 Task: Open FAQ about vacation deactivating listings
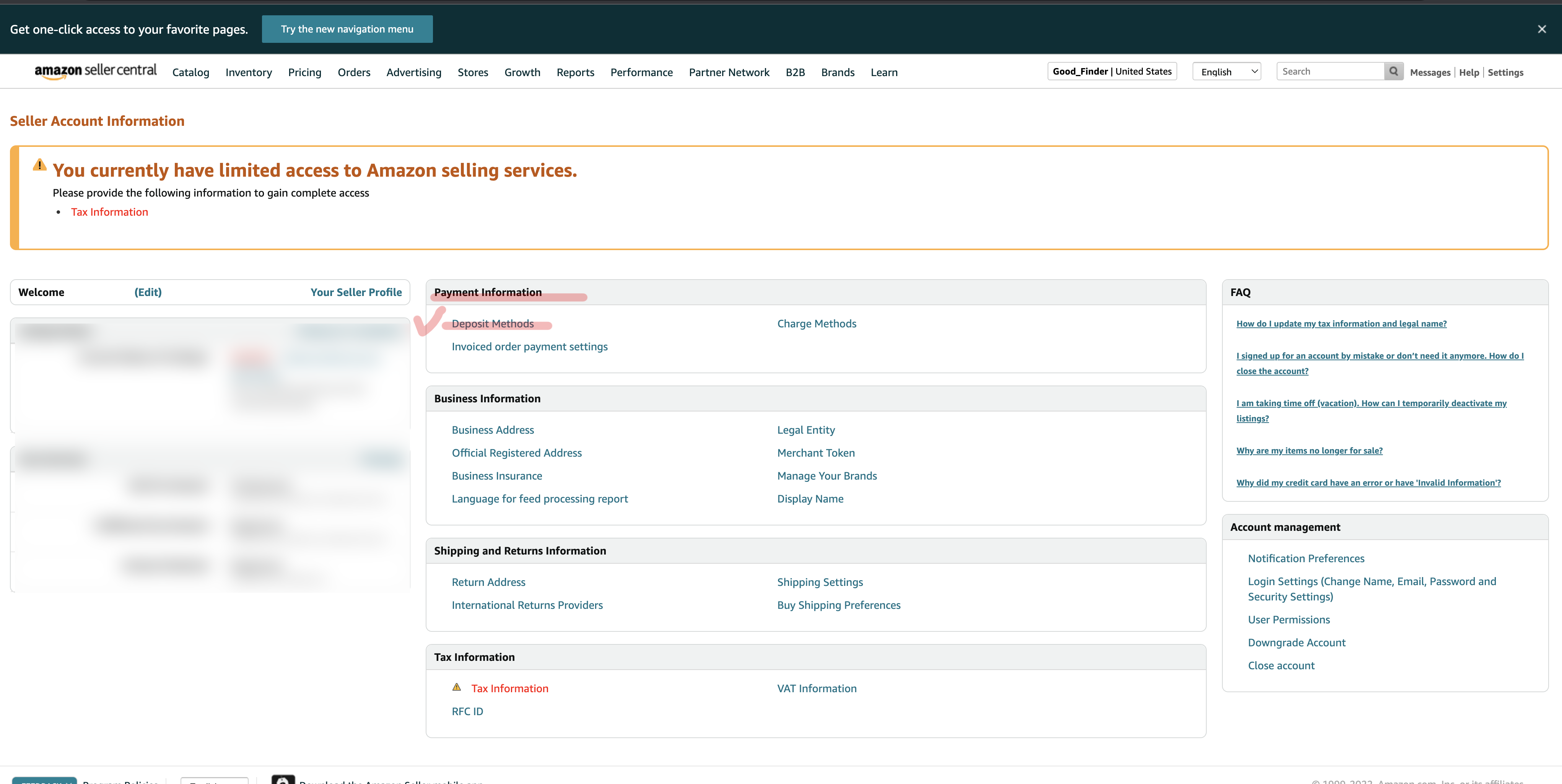[1371, 410]
